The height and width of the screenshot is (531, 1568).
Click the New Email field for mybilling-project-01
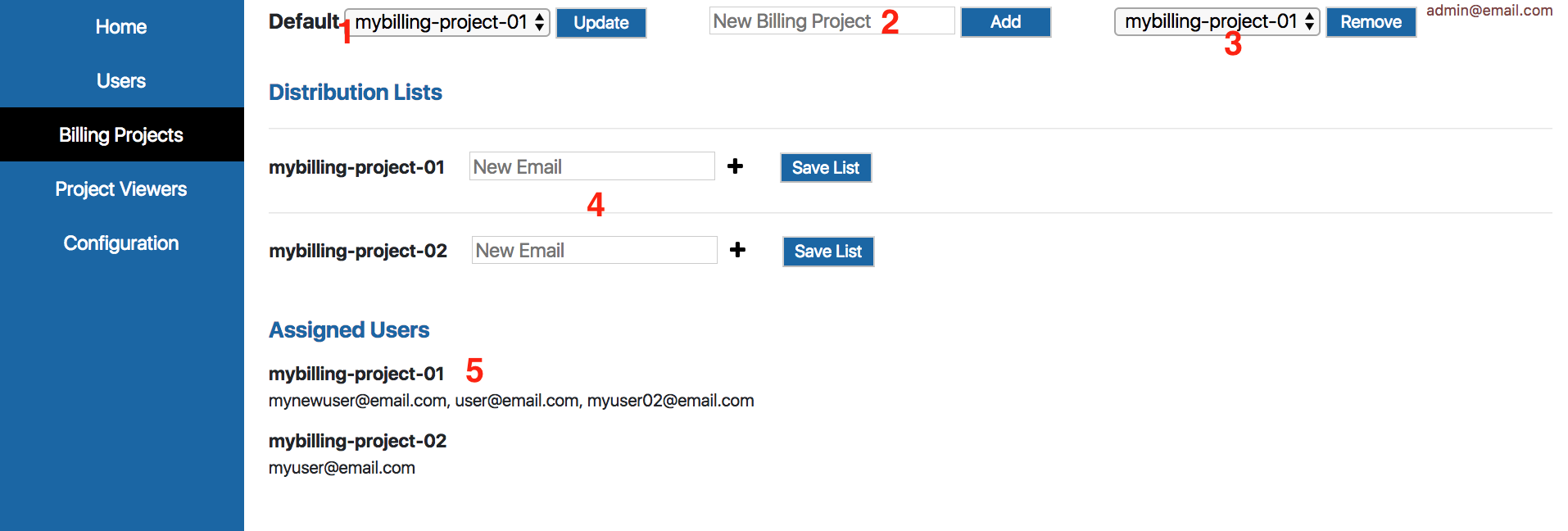click(x=591, y=166)
